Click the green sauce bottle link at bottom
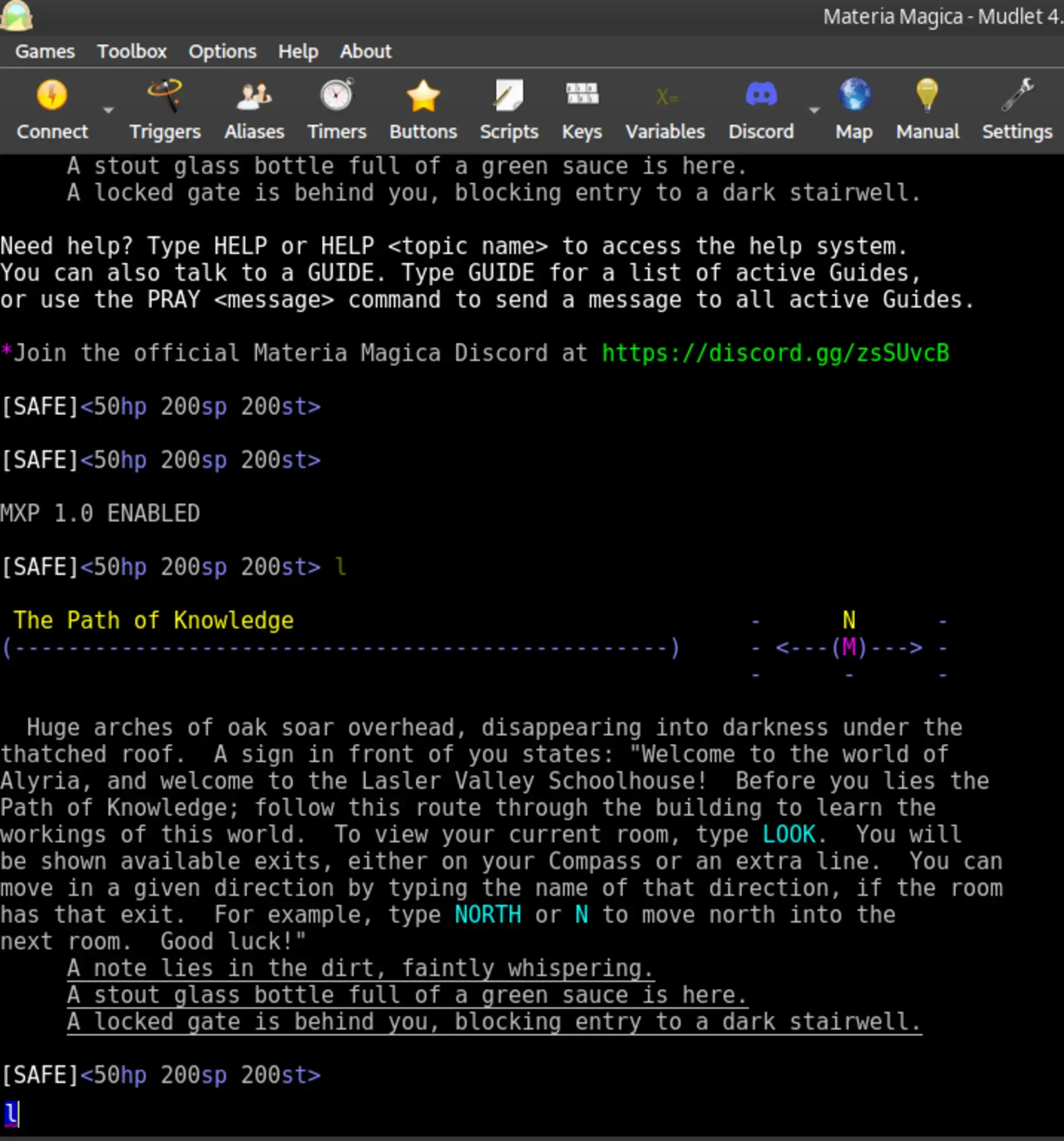The width and height of the screenshot is (1064, 1141). tap(407, 995)
